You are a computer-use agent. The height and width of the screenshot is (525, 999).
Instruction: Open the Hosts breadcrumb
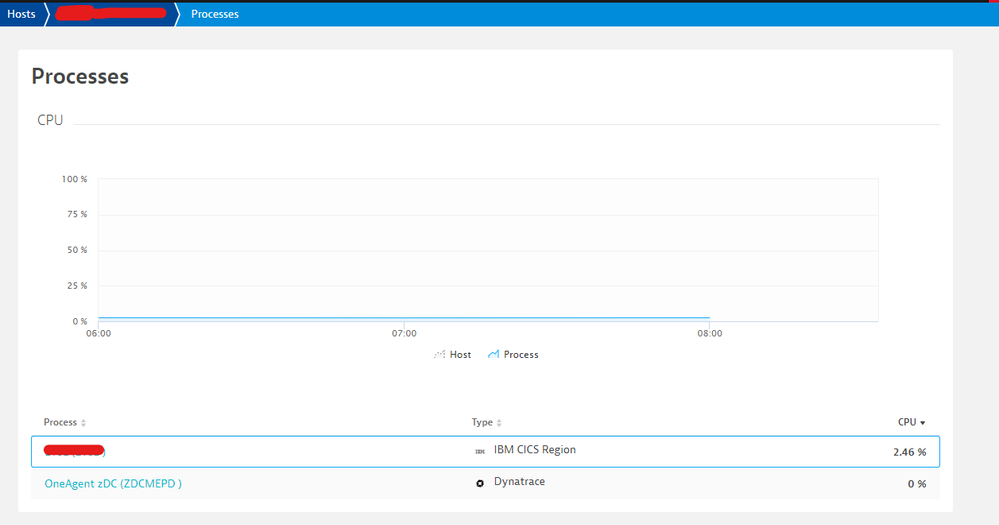(x=21, y=14)
